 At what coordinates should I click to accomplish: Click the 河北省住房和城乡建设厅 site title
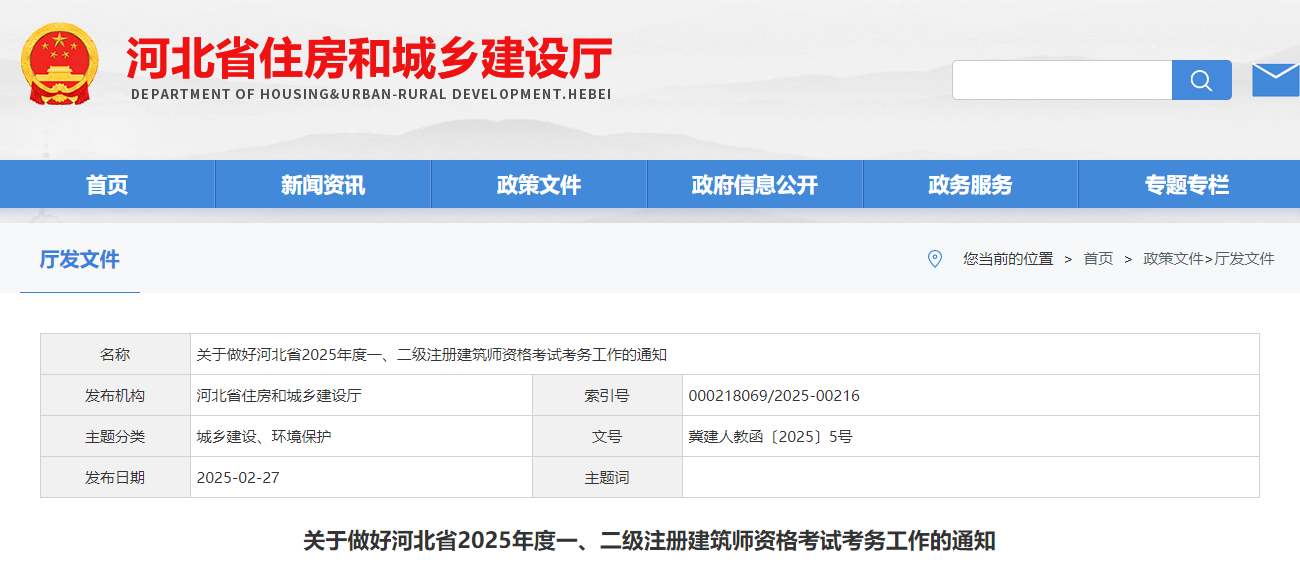tap(369, 59)
